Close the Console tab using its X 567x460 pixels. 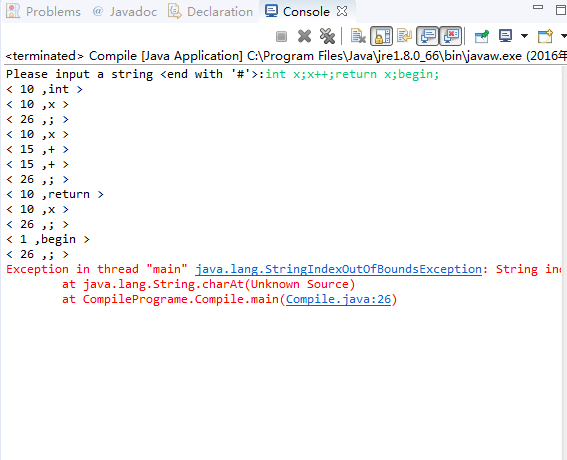342,11
